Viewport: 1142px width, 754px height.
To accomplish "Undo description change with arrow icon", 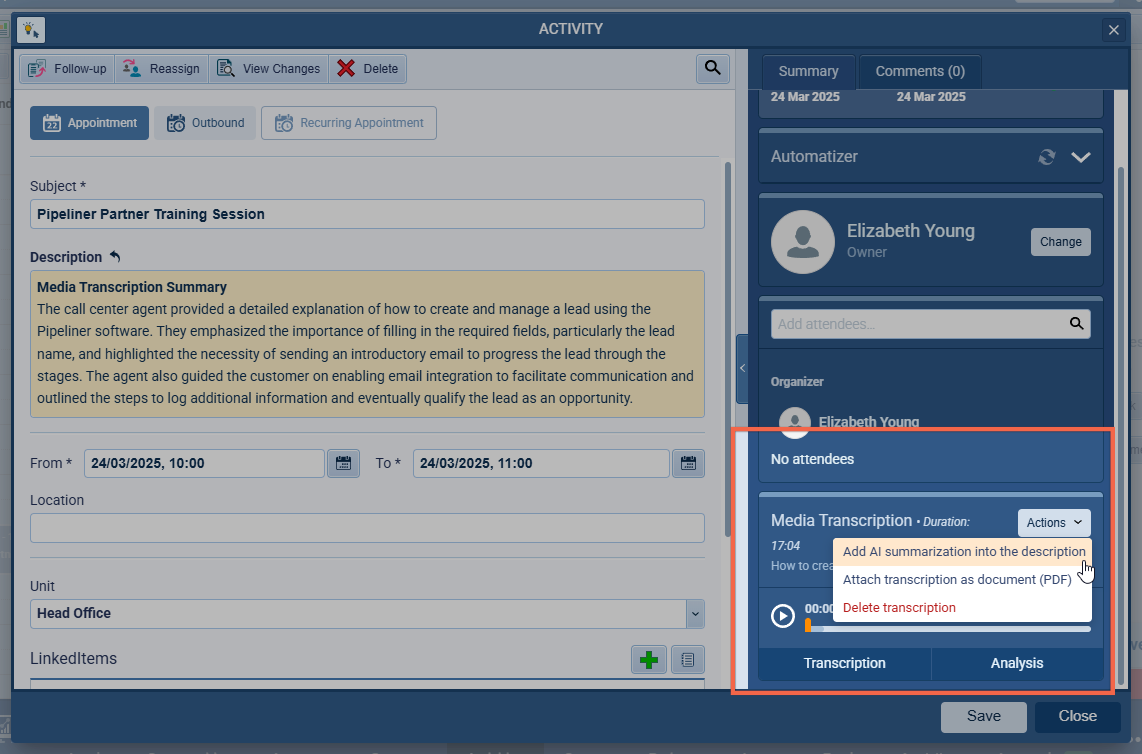I will click(x=115, y=257).
